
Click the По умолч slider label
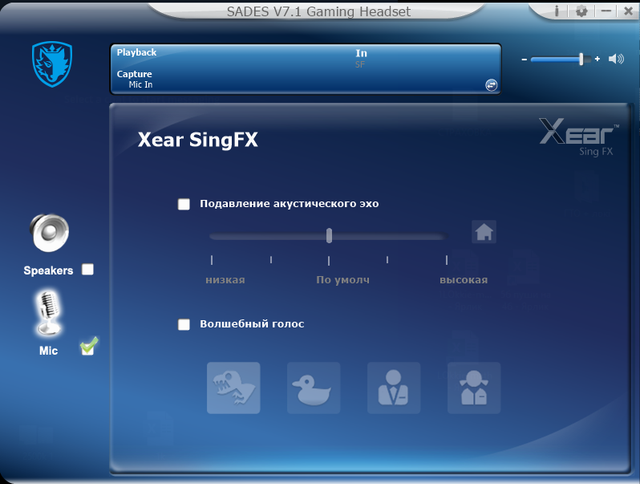click(343, 280)
